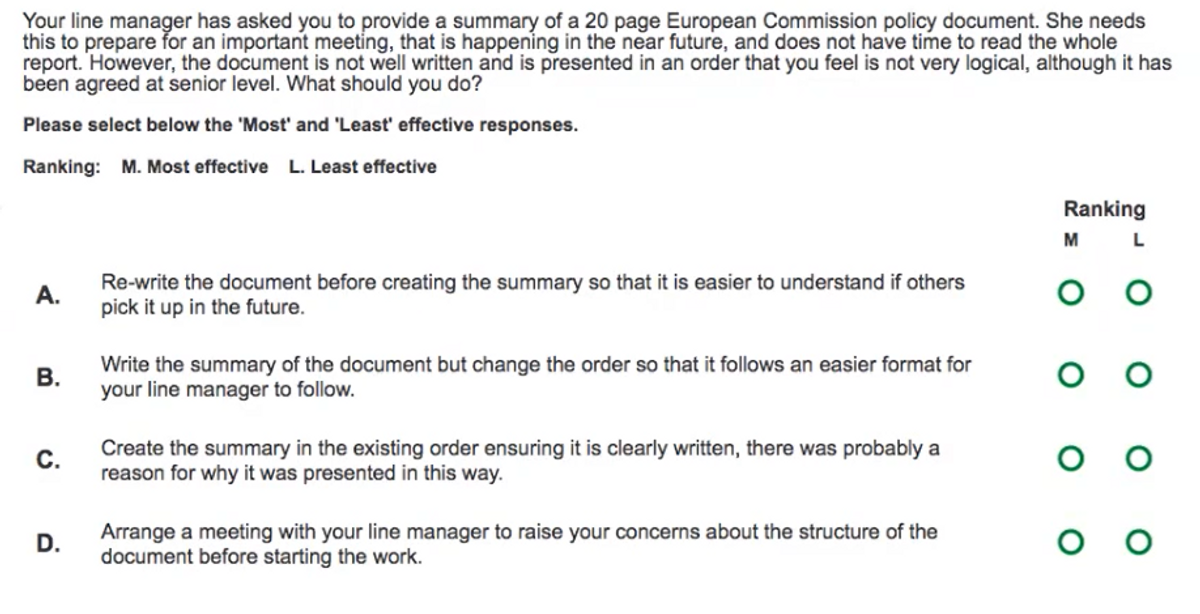1200x614 pixels.
Task: Click the 'M. Most effective' legend text
Action: point(195,167)
